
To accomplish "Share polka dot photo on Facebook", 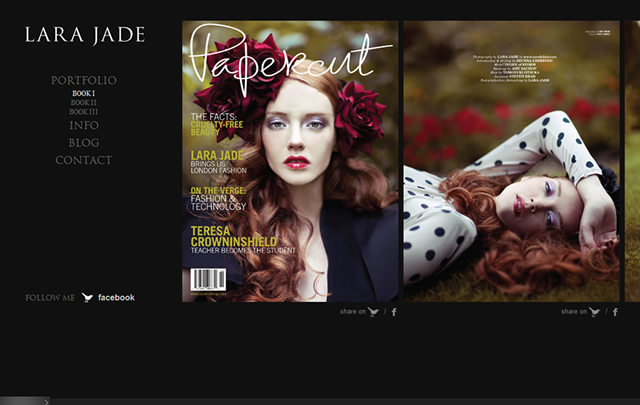I will click(x=615, y=312).
